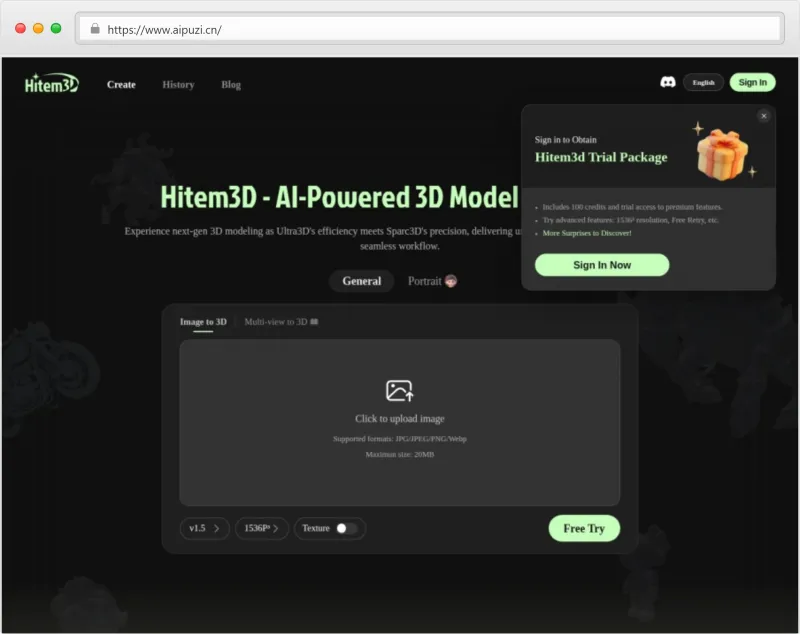
Task: Click Sign In Now in popup
Action: [x=602, y=265]
